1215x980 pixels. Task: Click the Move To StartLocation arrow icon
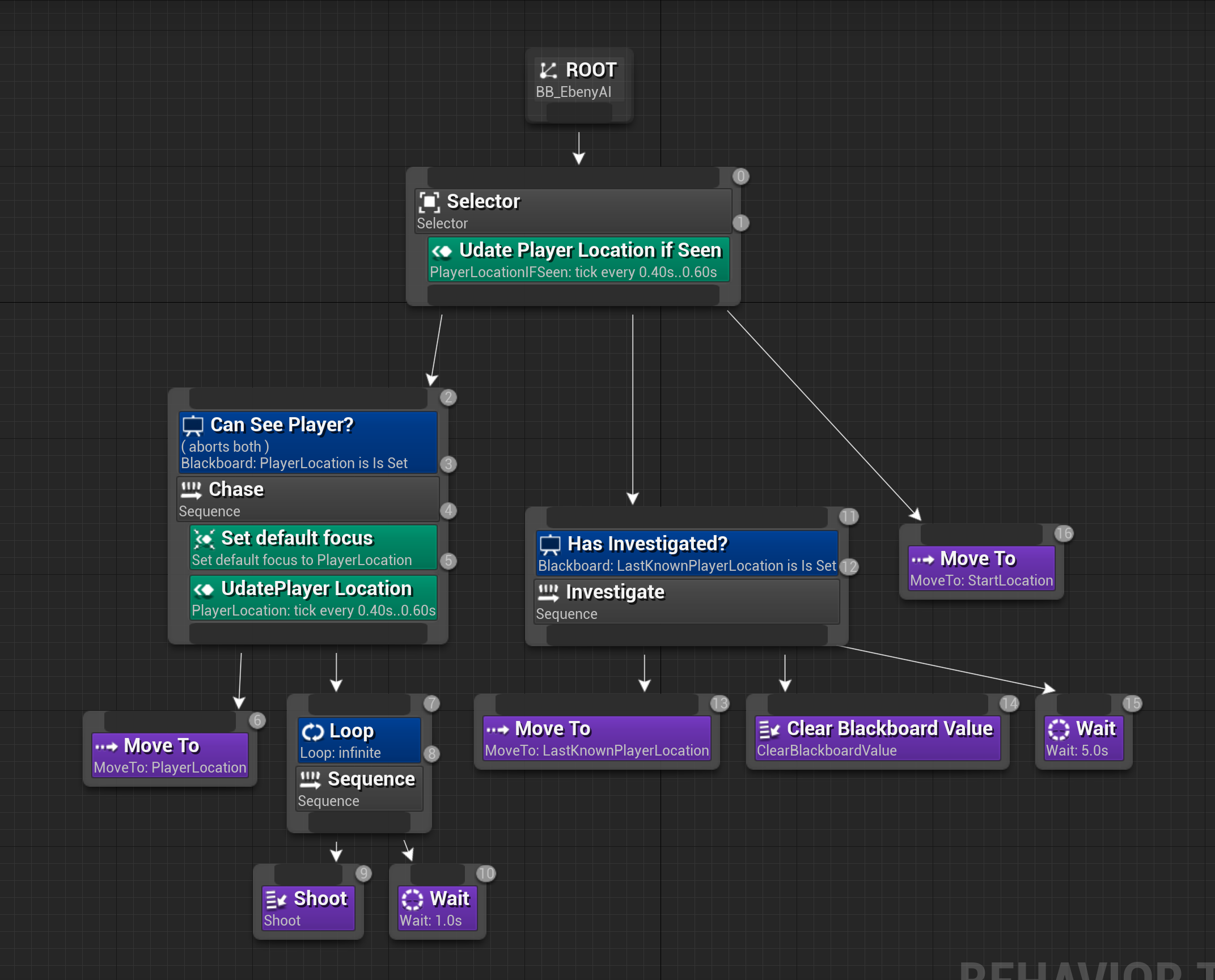click(x=922, y=559)
